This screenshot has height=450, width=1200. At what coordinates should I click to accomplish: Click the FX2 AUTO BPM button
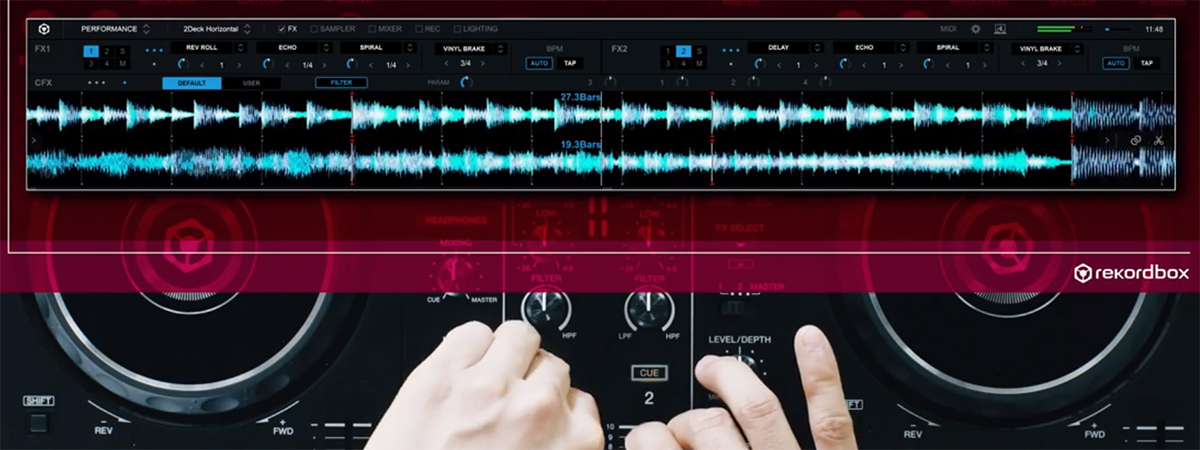(x=1115, y=63)
